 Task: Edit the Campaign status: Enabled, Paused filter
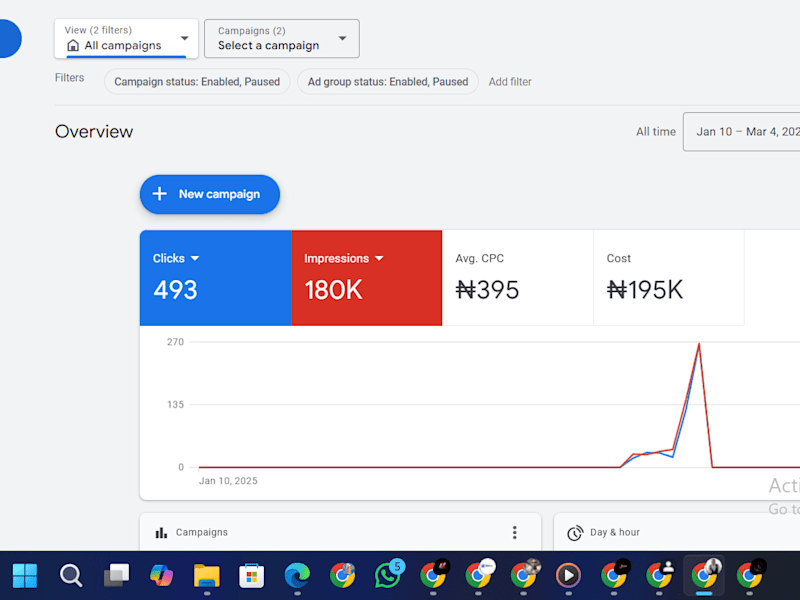pyautogui.click(x=197, y=82)
